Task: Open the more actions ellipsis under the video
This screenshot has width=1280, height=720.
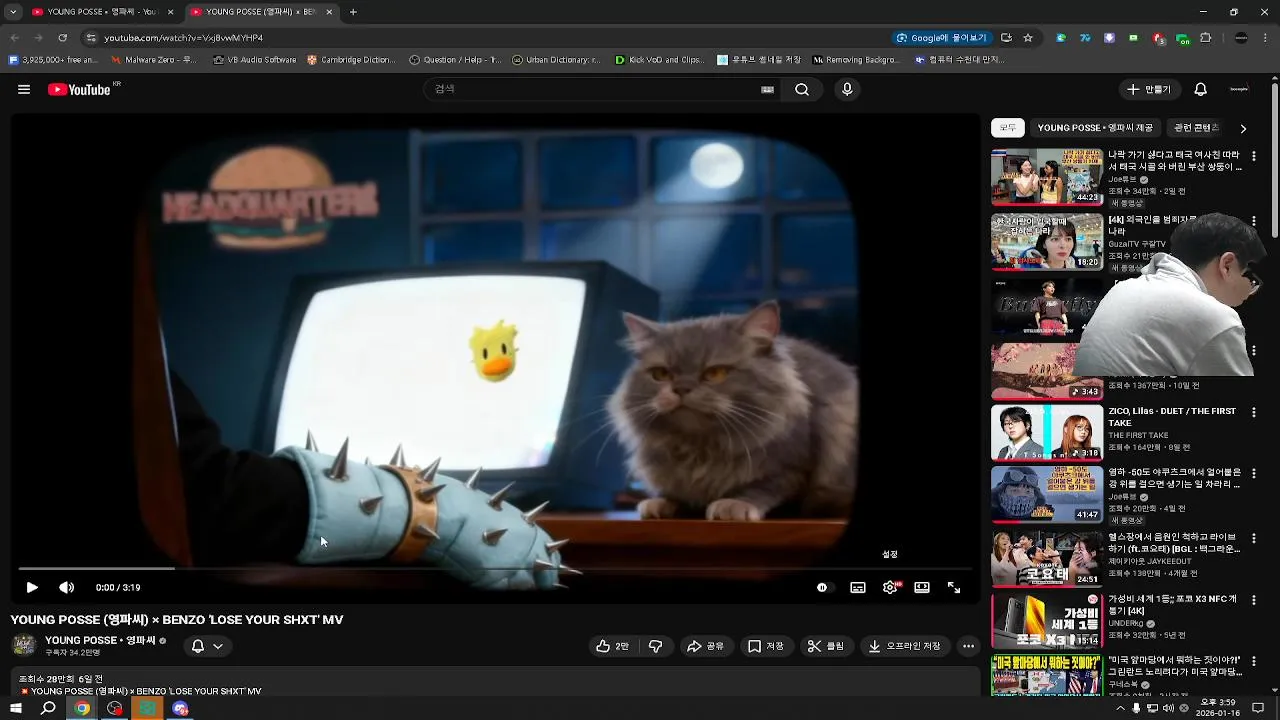Action: (968, 646)
